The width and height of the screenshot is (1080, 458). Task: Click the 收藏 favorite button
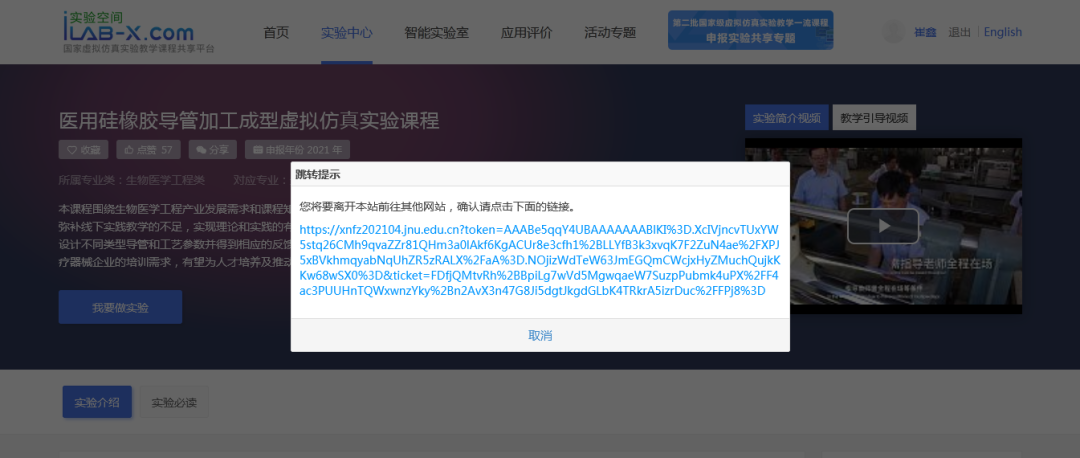coord(83,149)
